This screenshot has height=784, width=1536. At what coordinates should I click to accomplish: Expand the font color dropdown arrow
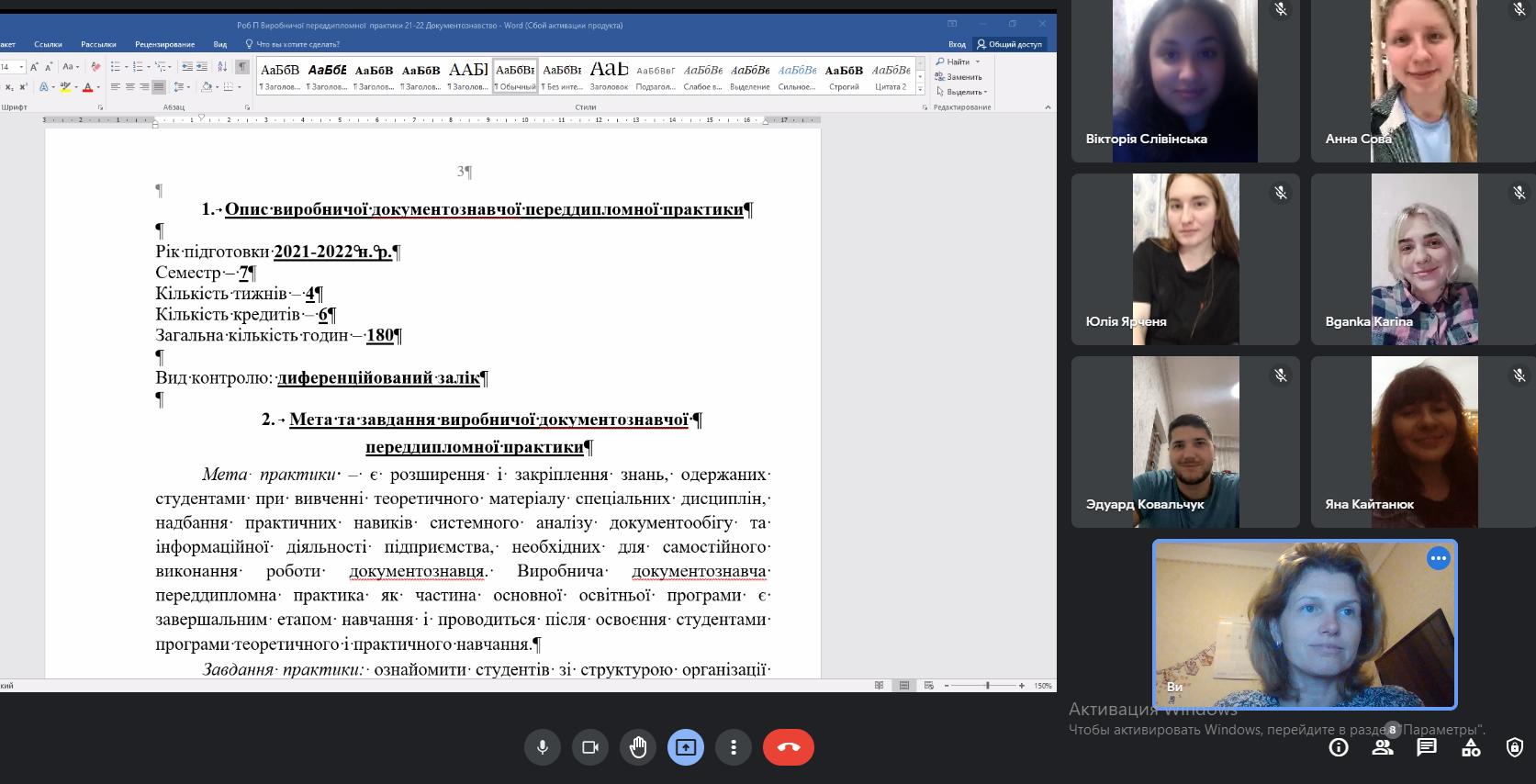[98, 88]
